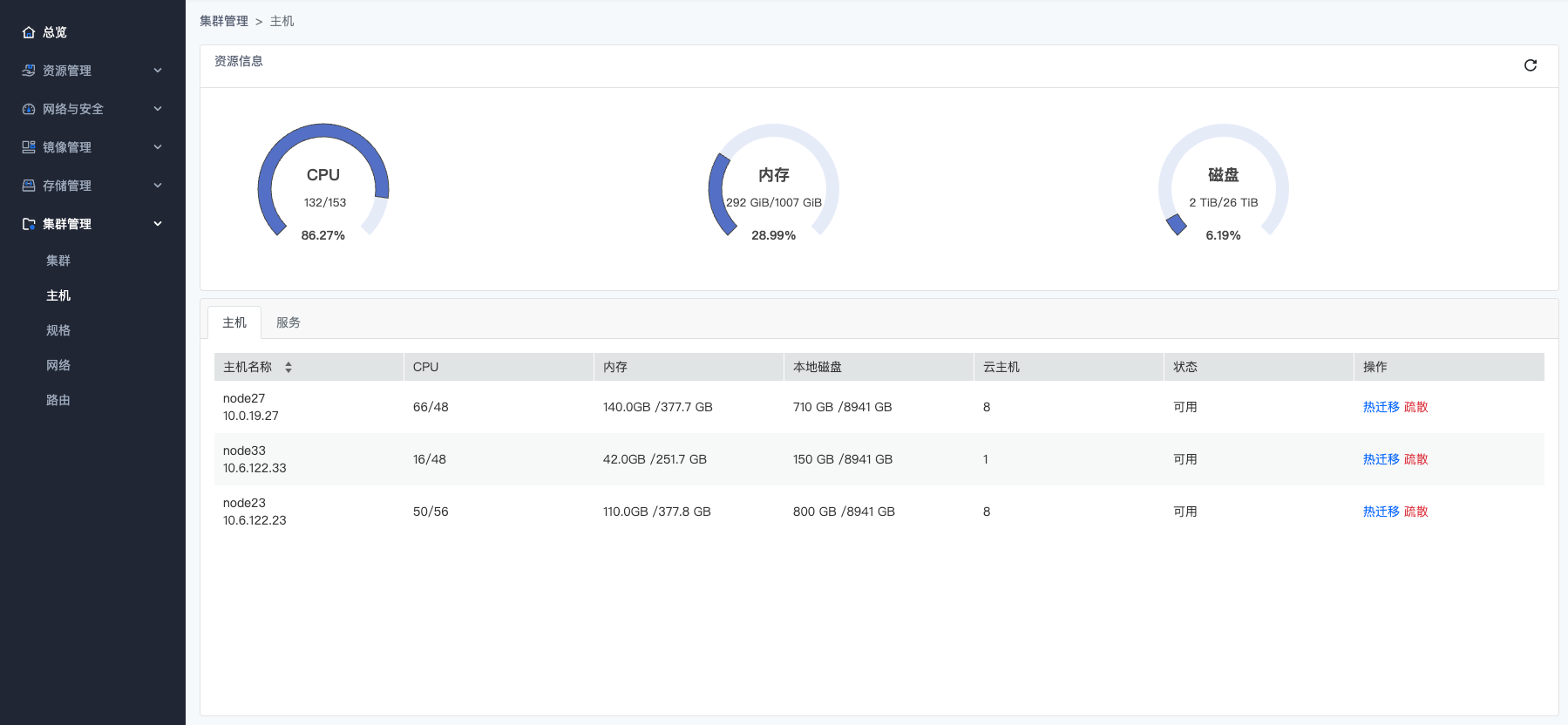The height and width of the screenshot is (725, 1568).
Task: Click 热迁移 link for node27
Action: [1381, 407]
